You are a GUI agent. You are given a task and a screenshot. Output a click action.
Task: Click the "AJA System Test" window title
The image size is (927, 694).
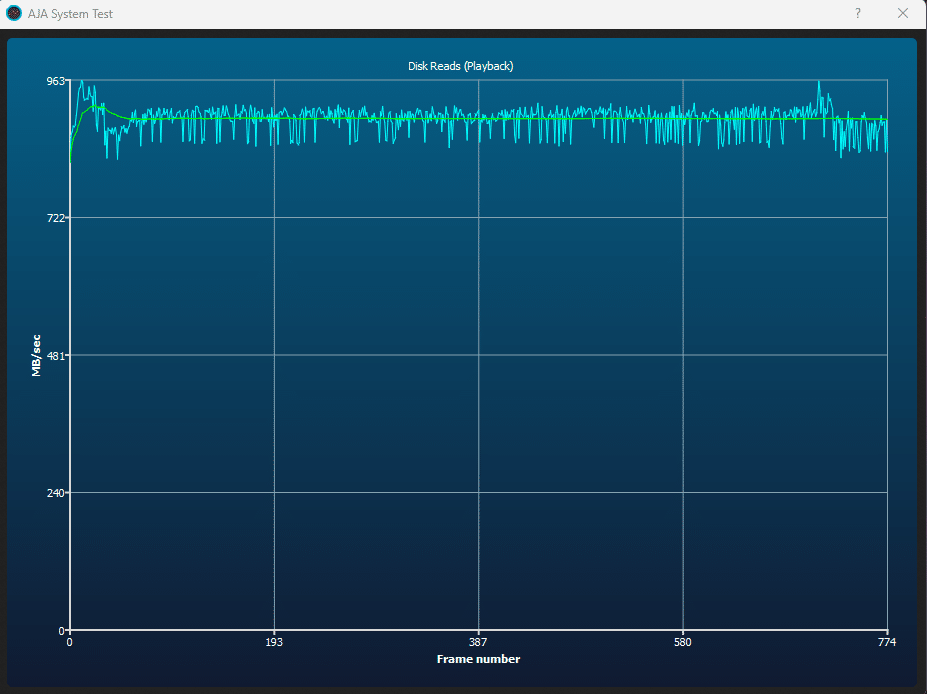(x=70, y=14)
